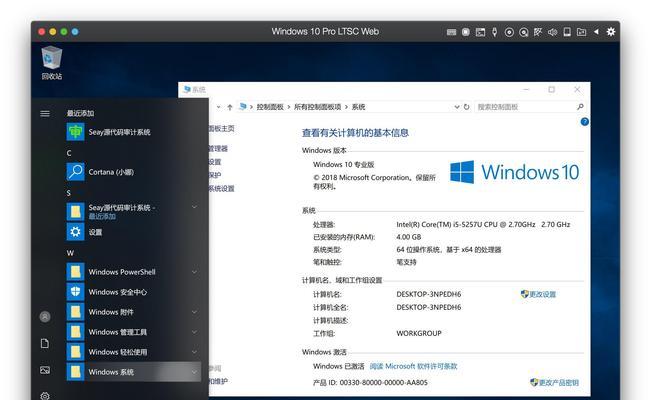
Task: Click the shared folder icon in Parallels toolbar
Action: point(581,32)
